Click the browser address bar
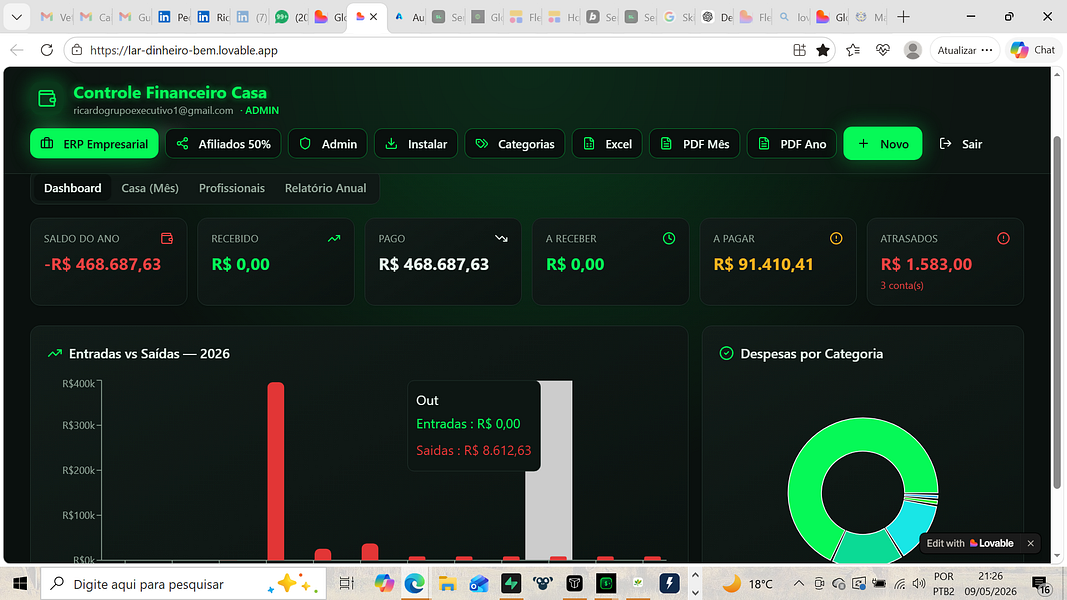 pos(436,50)
